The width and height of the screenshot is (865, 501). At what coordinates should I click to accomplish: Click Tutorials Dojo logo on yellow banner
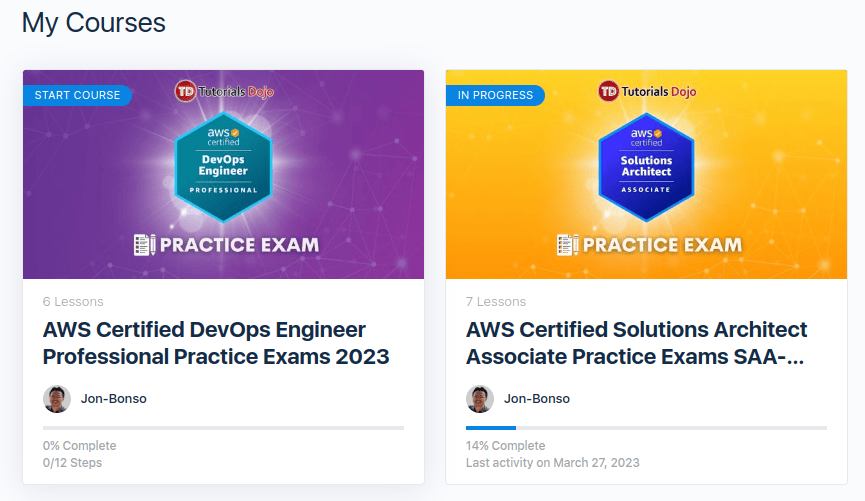click(647, 91)
